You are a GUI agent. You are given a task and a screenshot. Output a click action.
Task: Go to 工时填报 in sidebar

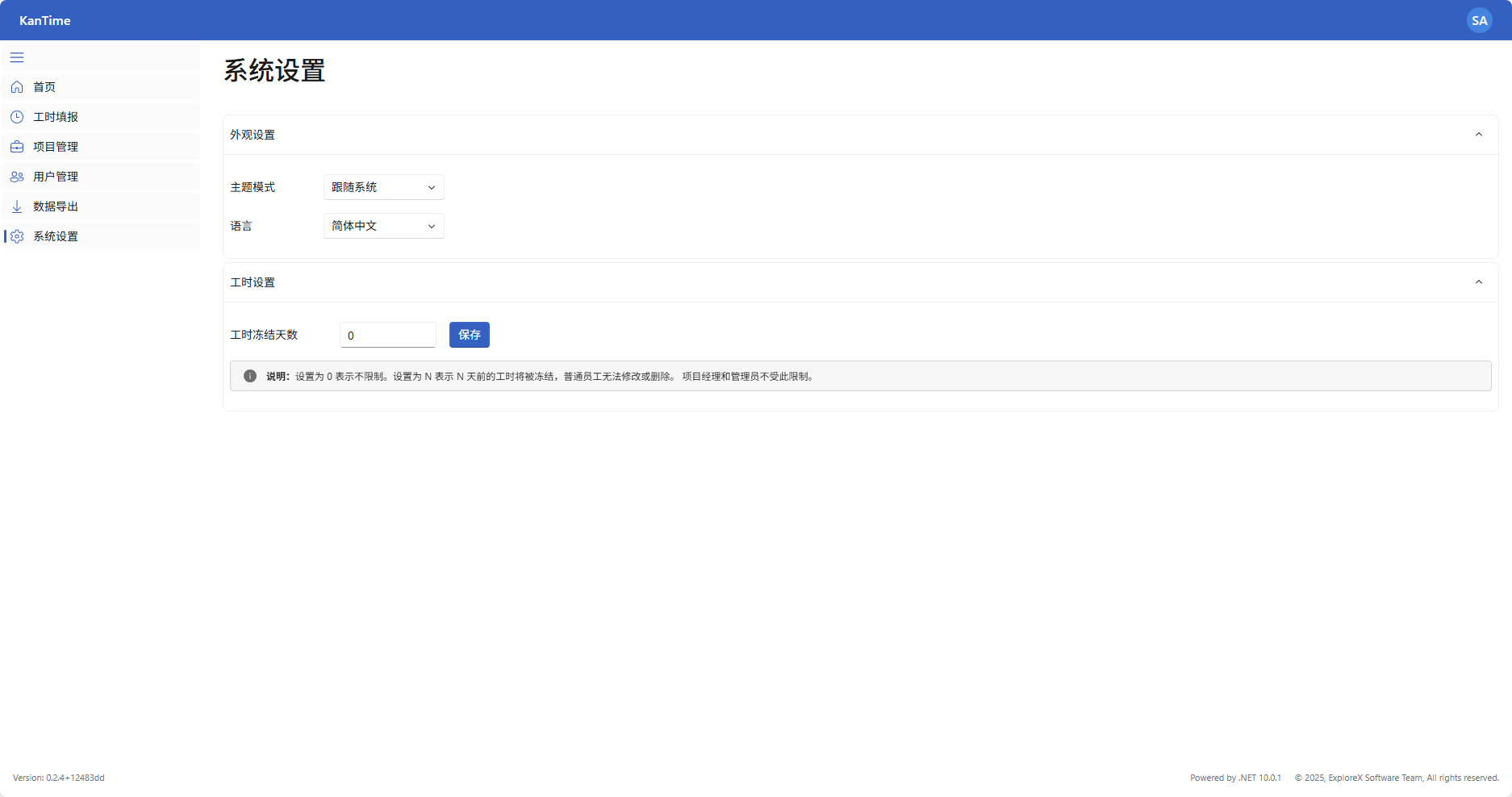coord(56,117)
